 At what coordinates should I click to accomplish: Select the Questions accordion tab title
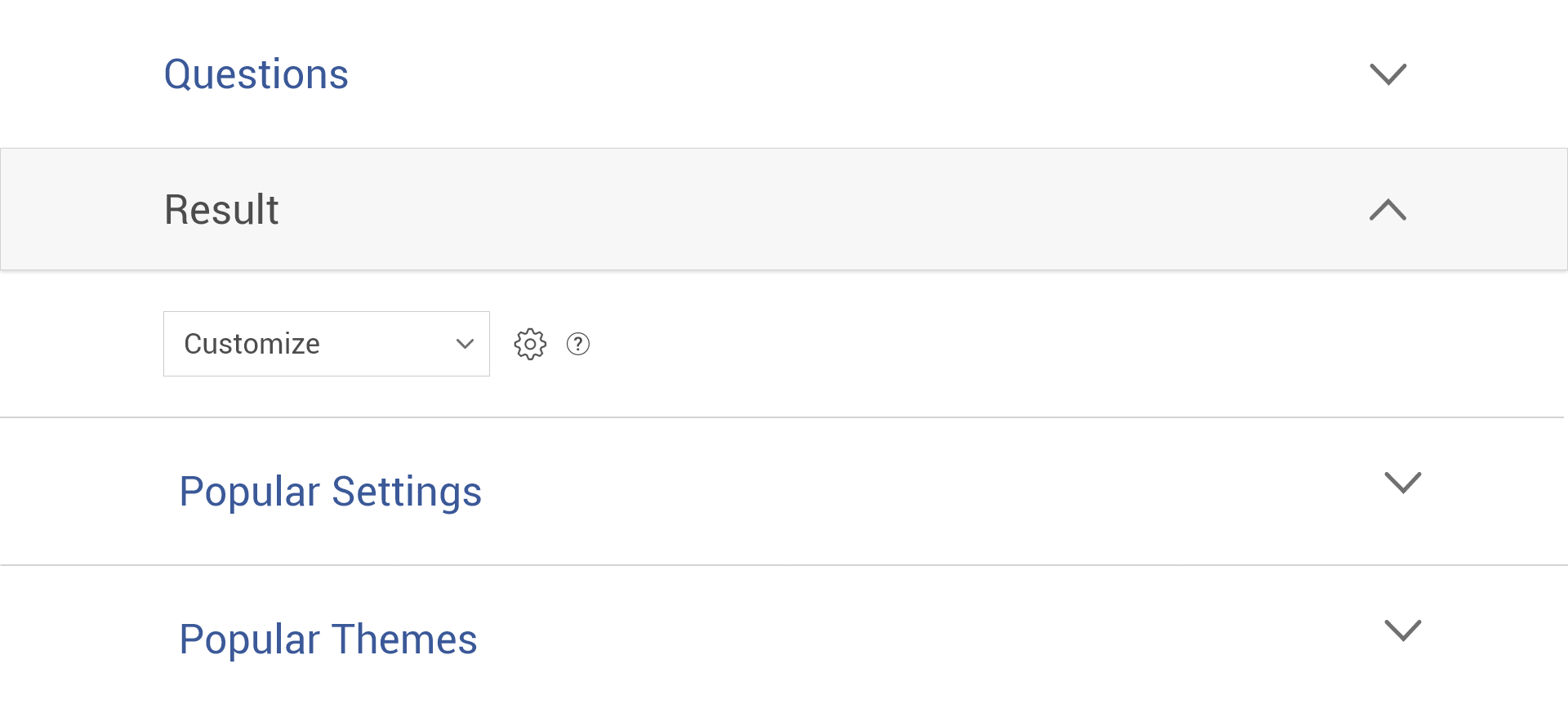click(x=256, y=74)
